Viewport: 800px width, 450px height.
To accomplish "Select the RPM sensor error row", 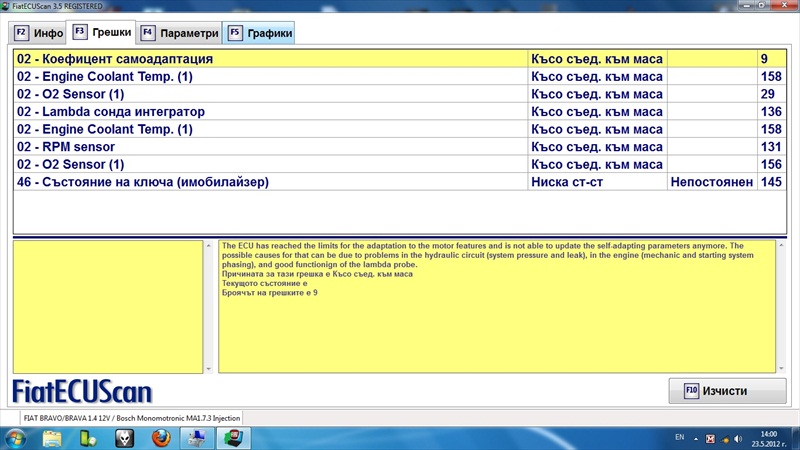I will (270, 147).
